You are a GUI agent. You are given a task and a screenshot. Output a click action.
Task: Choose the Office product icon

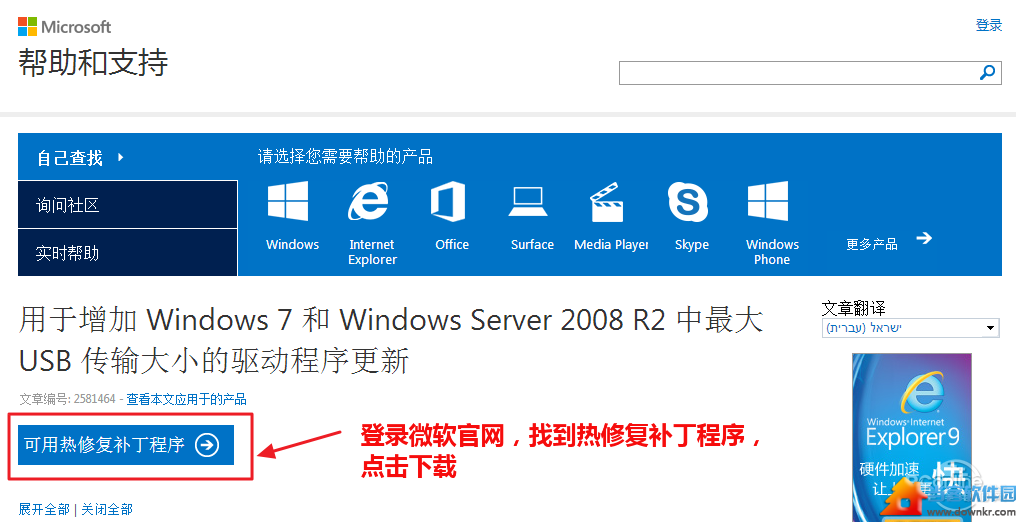(x=448, y=201)
